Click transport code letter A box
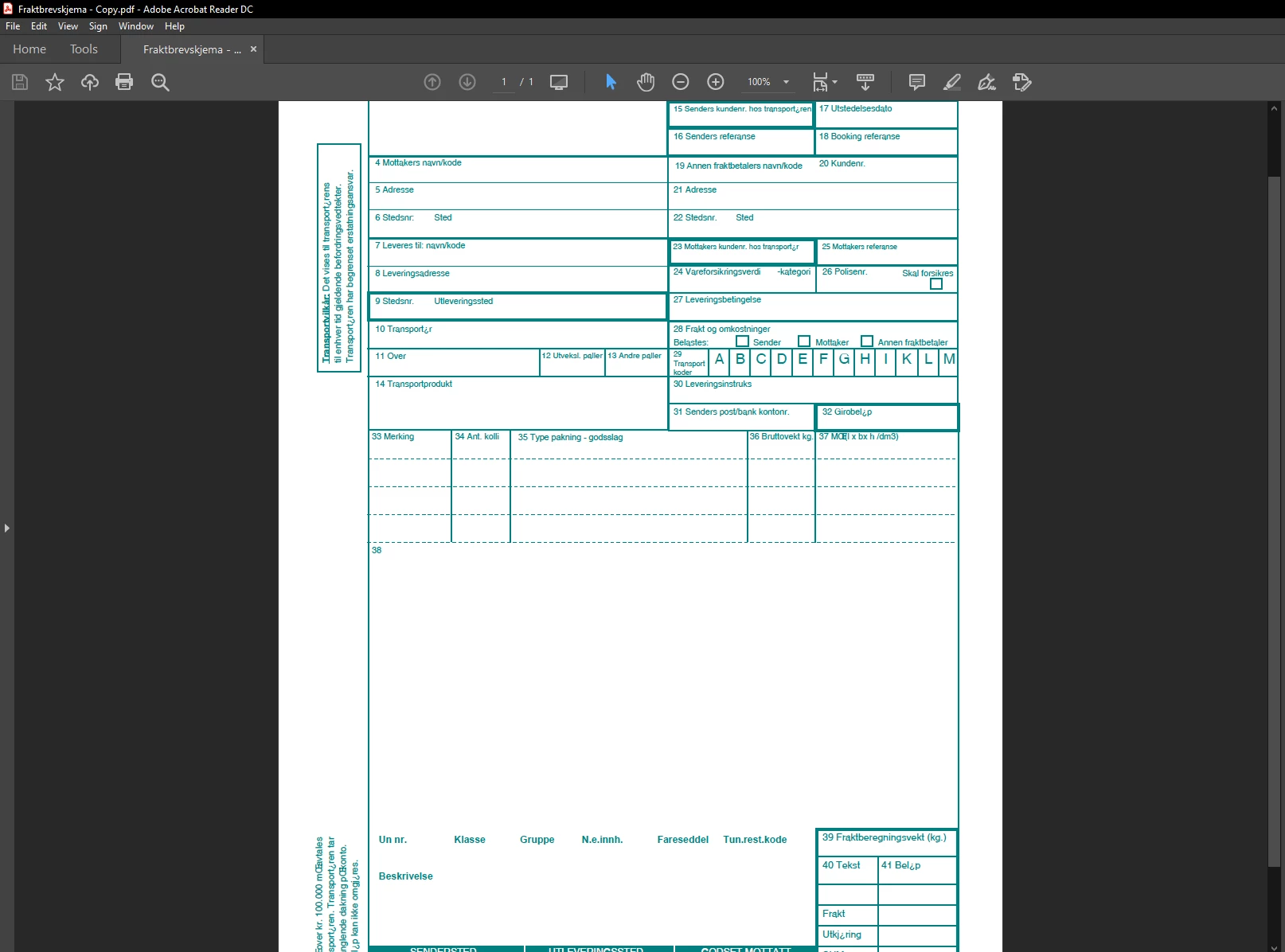This screenshot has width=1285, height=952. tap(720, 361)
